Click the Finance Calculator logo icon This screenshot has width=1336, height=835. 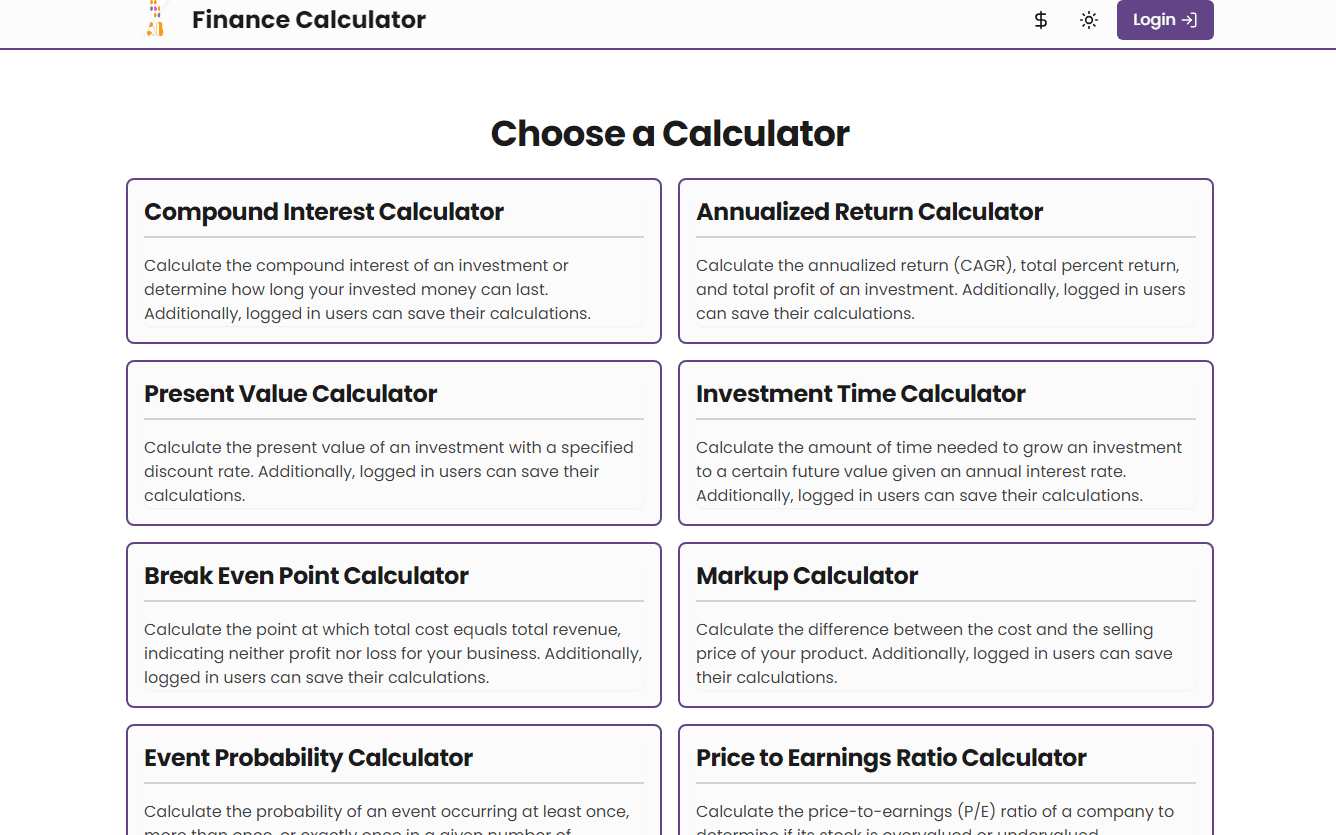155,19
